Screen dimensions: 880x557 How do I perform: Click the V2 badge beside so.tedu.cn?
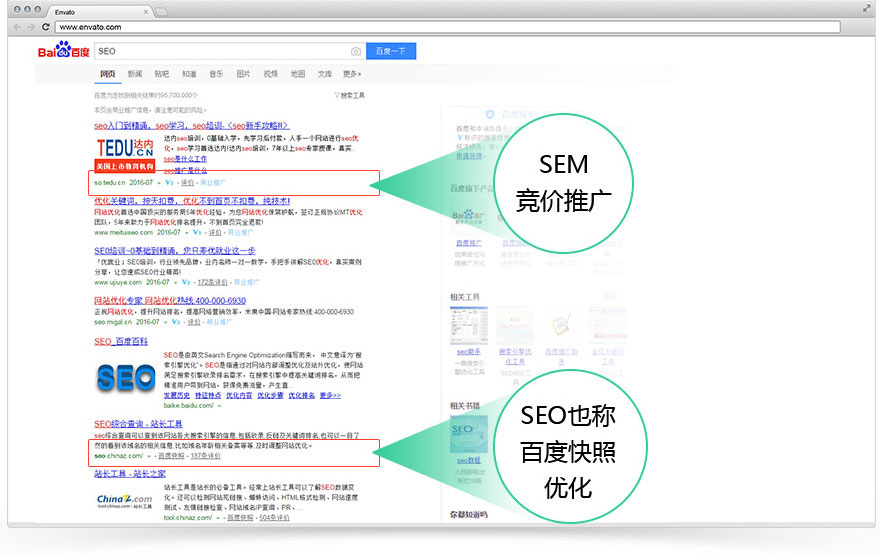click(169, 182)
